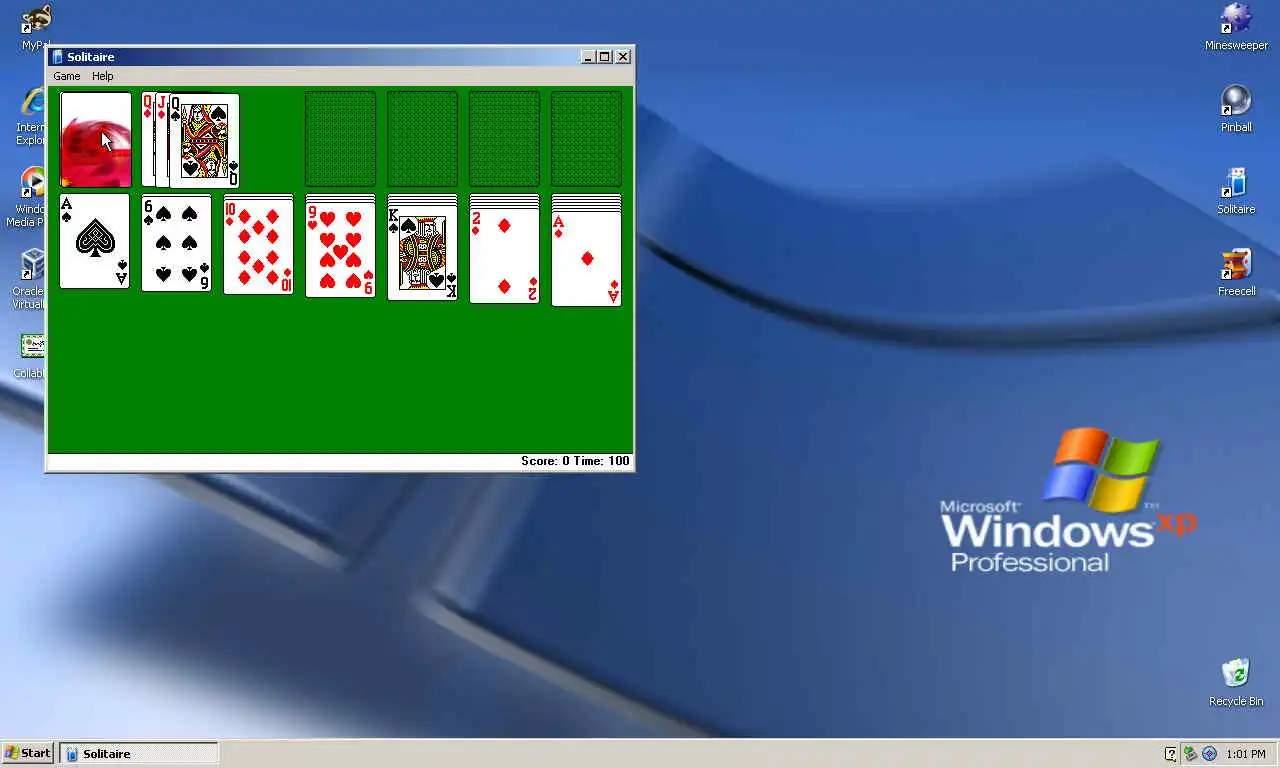The width and height of the screenshot is (1280, 768).
Task: Click the 6 of spades card
Action: 177,243
